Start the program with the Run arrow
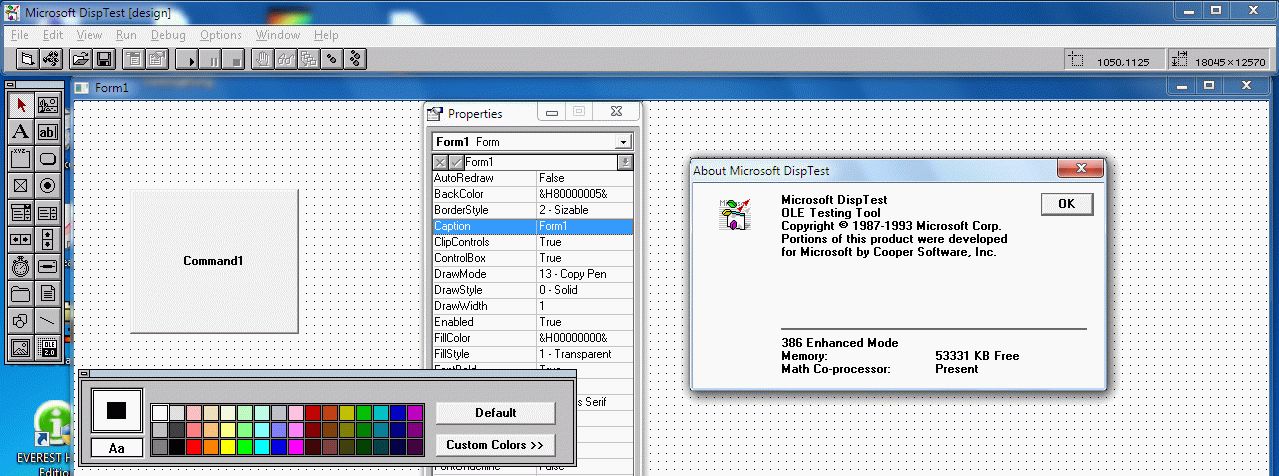This screenshot has height=476, width=1279. (x=188, y=59)
